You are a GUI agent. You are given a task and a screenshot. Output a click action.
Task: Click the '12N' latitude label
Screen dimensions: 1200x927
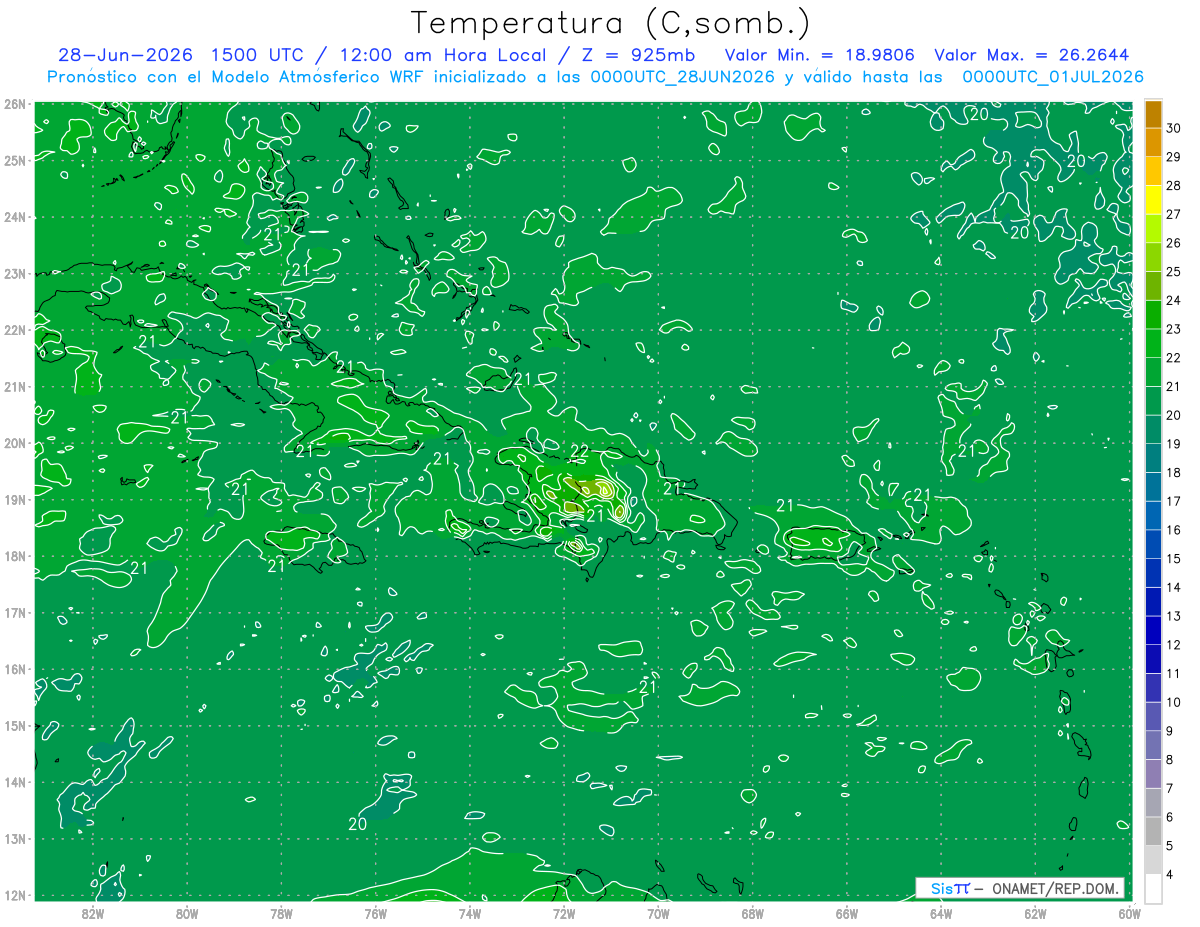[x=15, y=895]
